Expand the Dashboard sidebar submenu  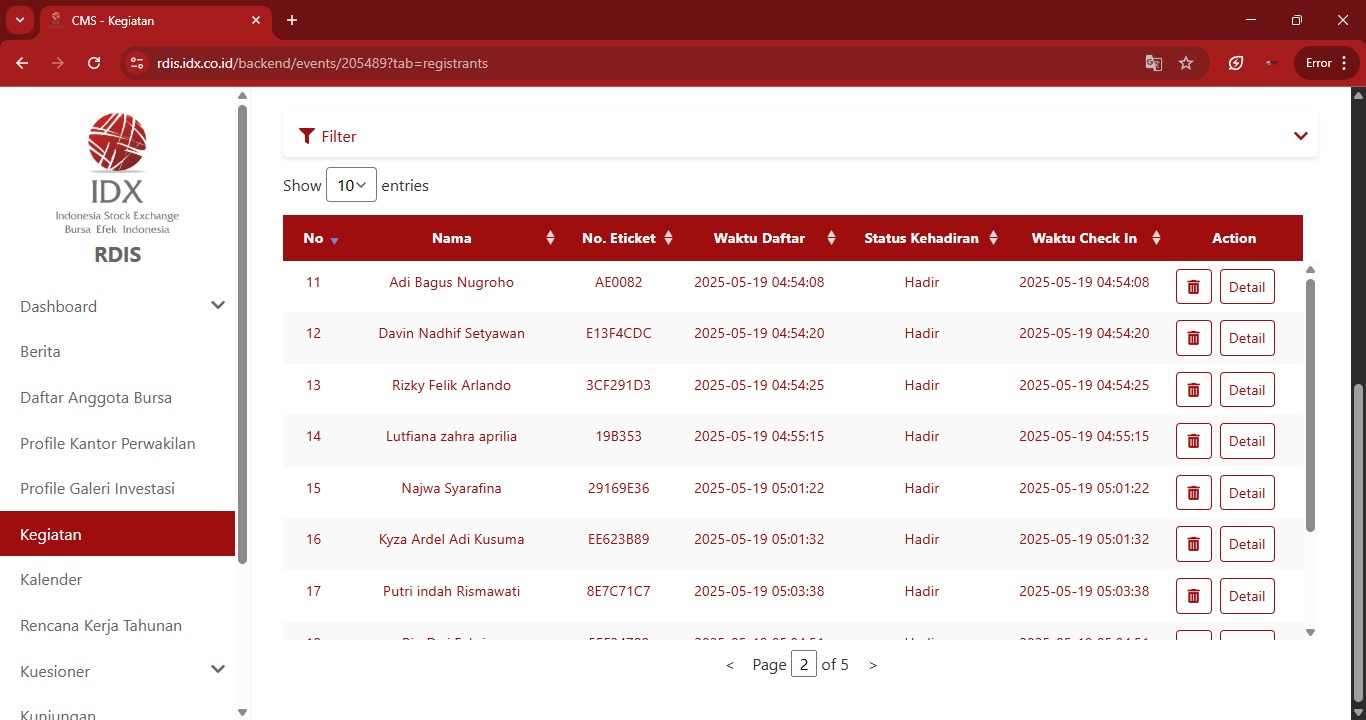pyautogui.click(x=218, y=306)
